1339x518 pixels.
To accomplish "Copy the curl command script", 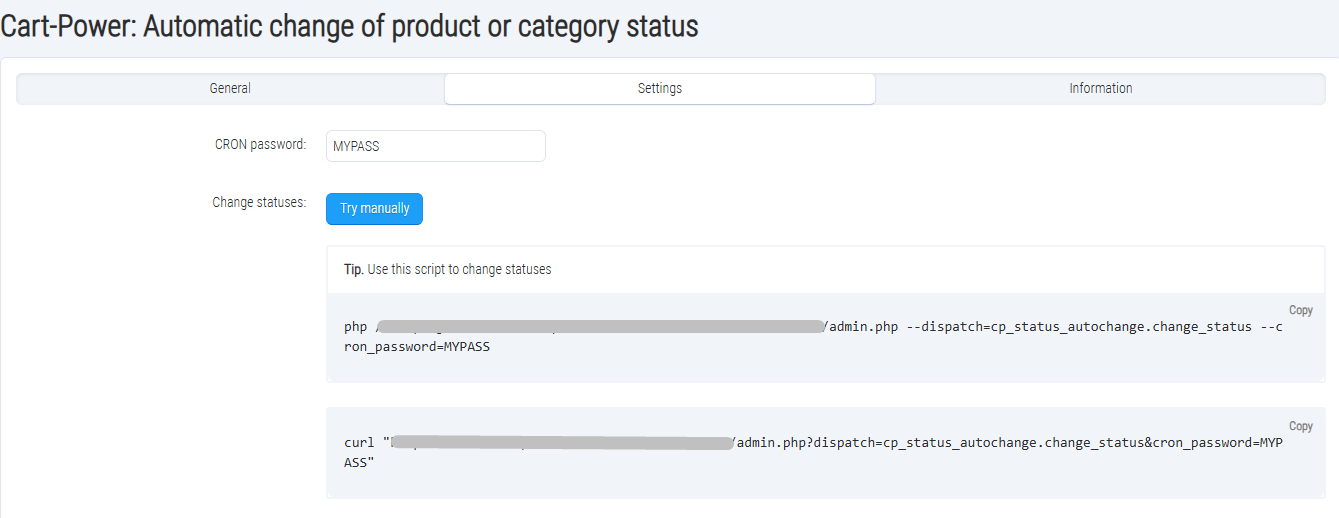I will (1300, 427).
